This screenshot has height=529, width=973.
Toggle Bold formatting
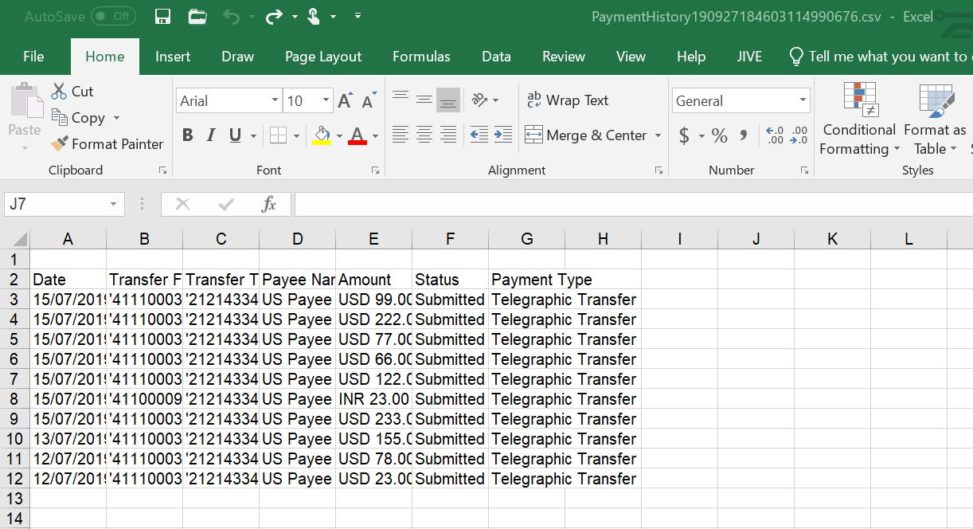click(187, 135)
